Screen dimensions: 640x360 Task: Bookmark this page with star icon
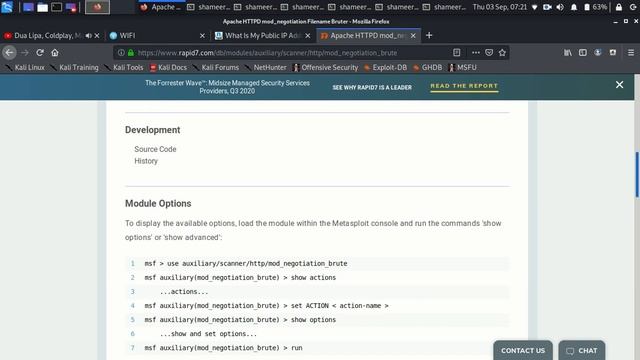(x=502, y=52)
